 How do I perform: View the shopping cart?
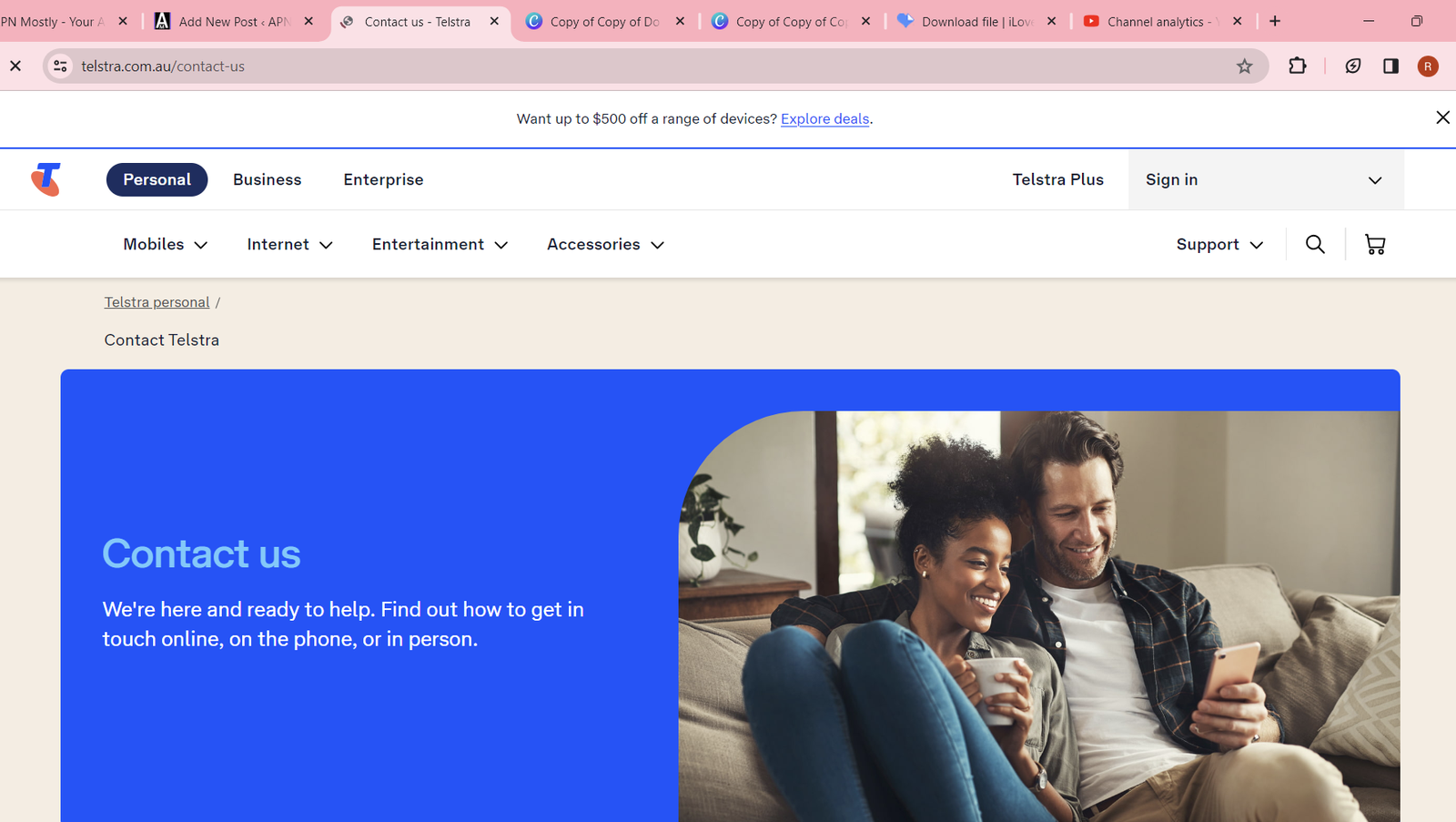1375,244
